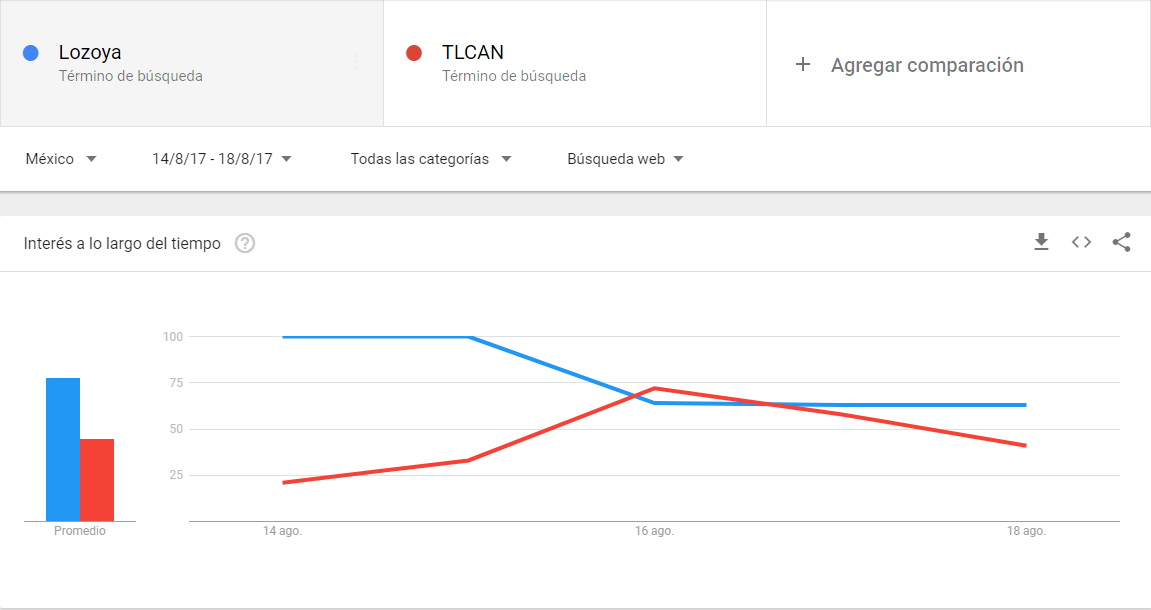Open the Búsqueda web search type dropdown
Image resolution: width=1151 pixels, height=610 pixels.
coord(625,159)
